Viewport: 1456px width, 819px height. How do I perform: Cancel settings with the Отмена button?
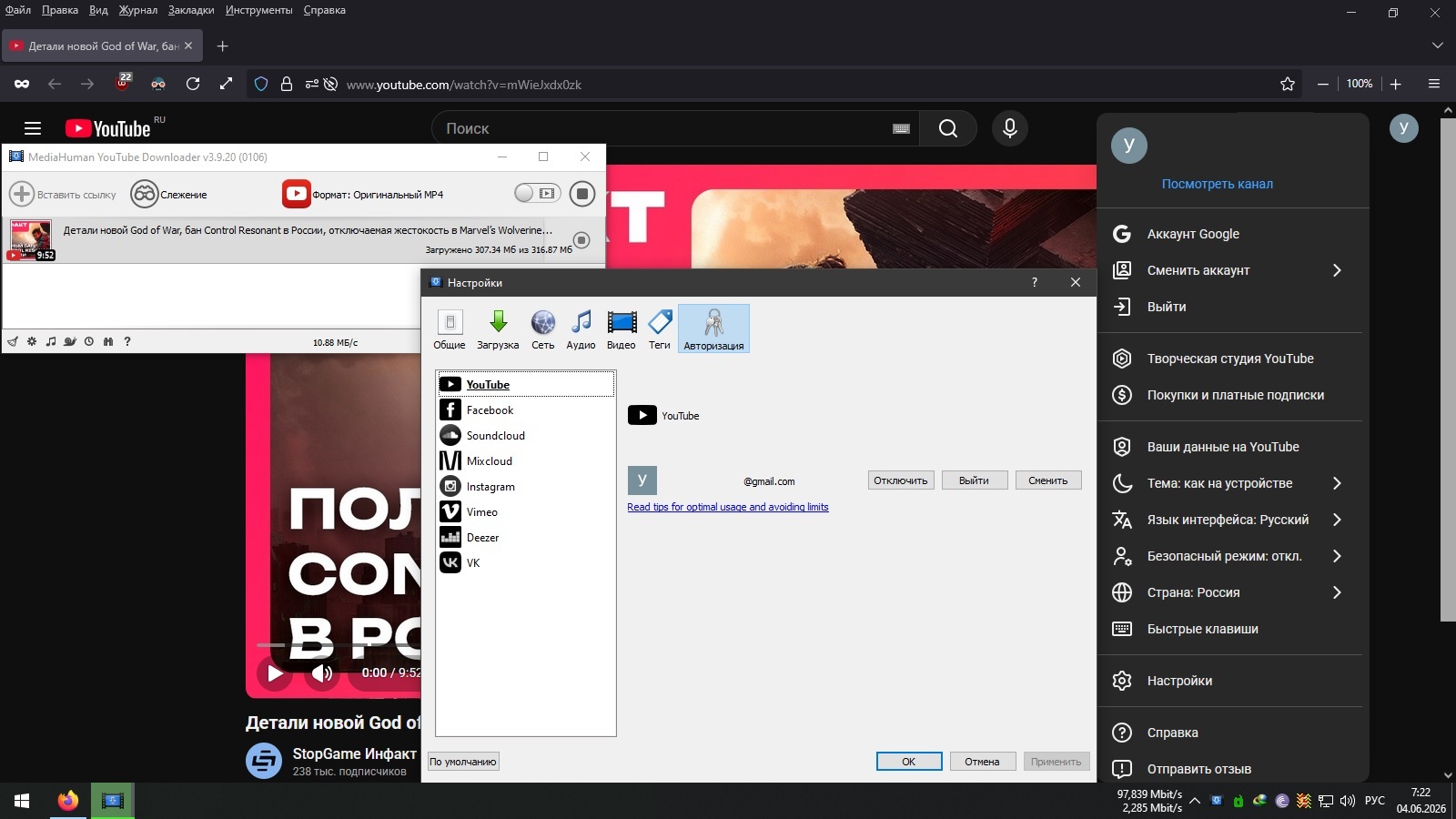pyautogui.click(x=982, y=762)
